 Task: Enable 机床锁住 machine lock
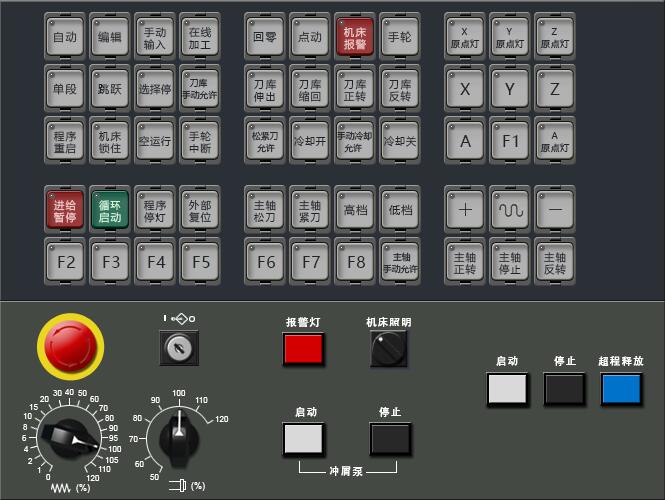tap(110, 140)
